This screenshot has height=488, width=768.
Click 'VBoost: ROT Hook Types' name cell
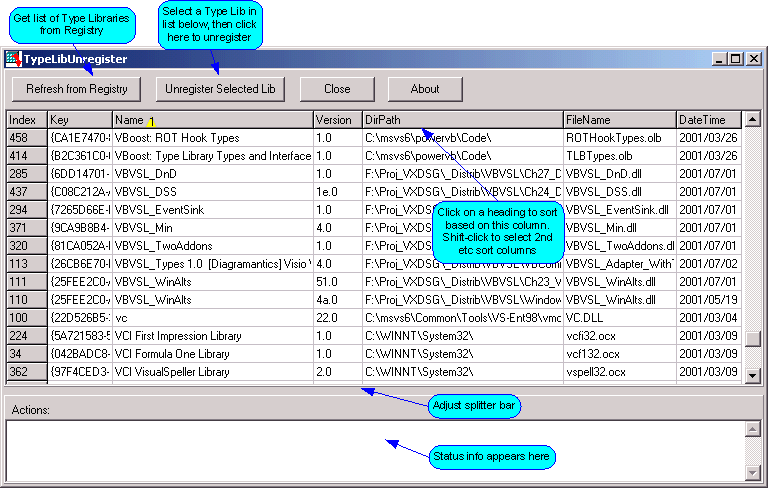213,138
